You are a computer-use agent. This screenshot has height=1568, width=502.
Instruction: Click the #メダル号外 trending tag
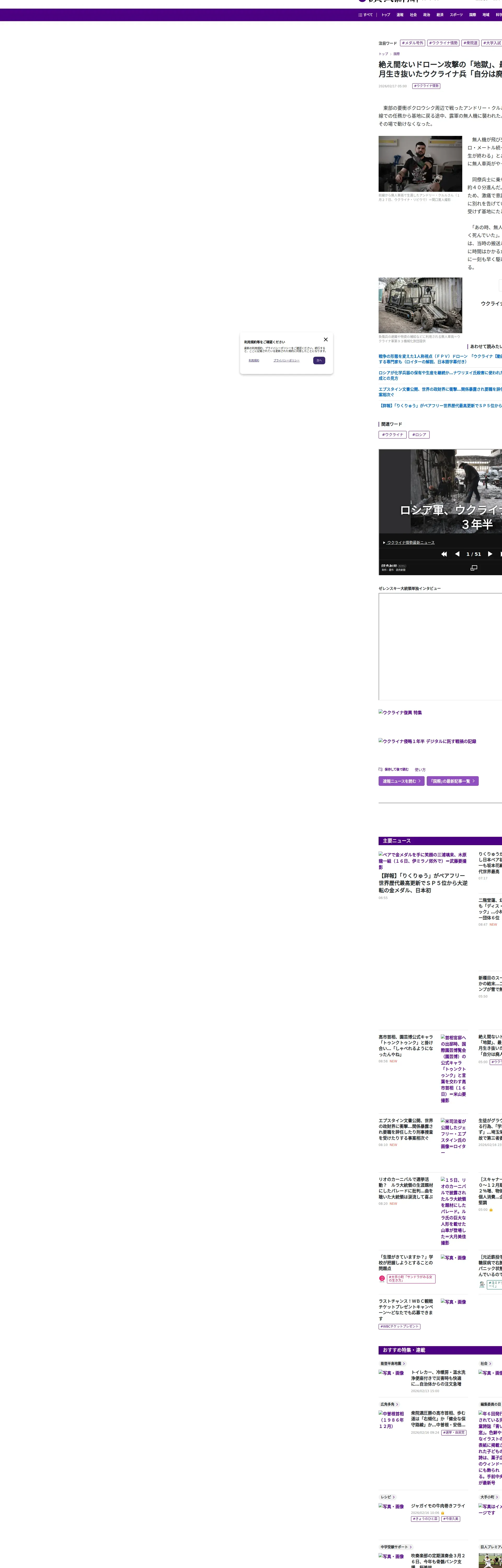412,43
